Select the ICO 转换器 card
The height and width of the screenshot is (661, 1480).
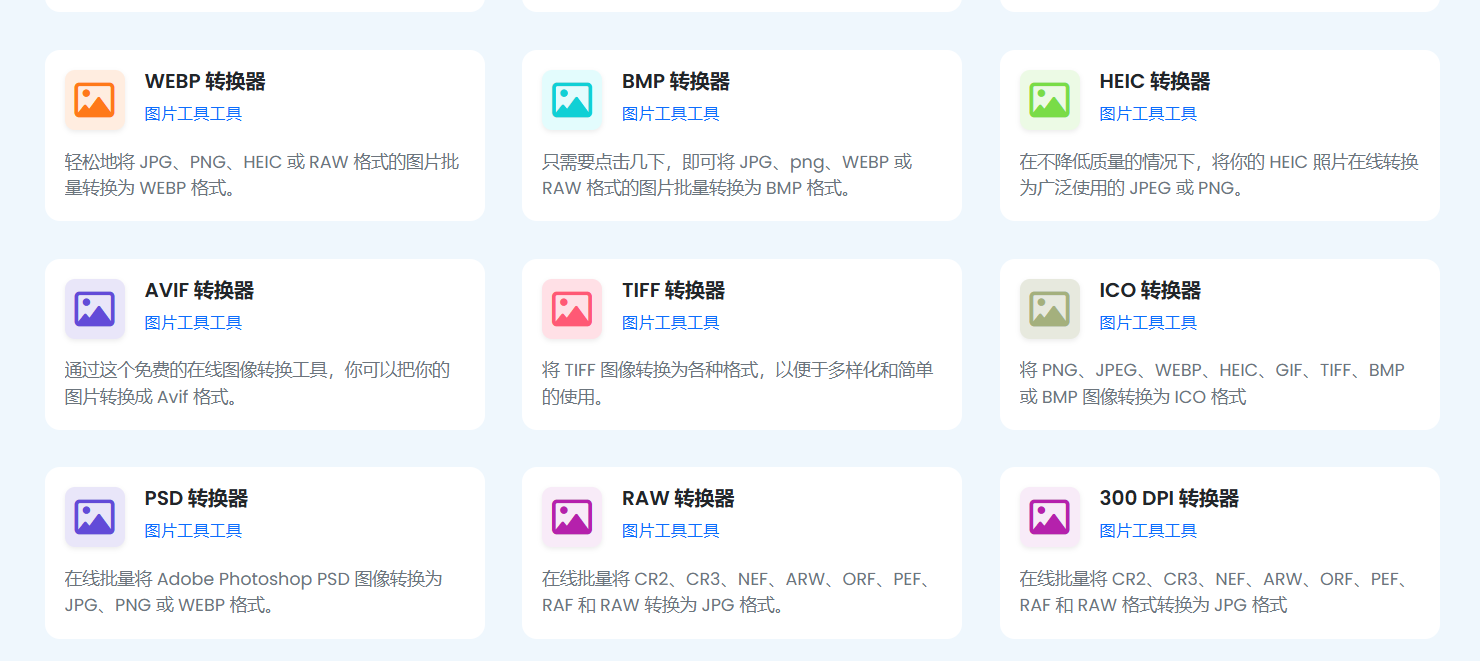click(x=1219, y=343)
